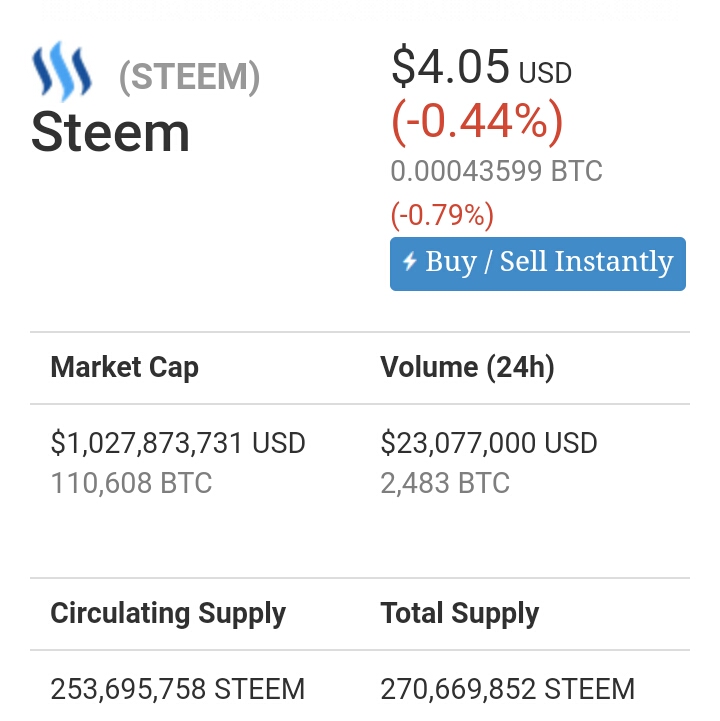This screenshot has height=721, width=720.
Task: Click the lightning bolt icon on the buy button
Action: (409, 263)
